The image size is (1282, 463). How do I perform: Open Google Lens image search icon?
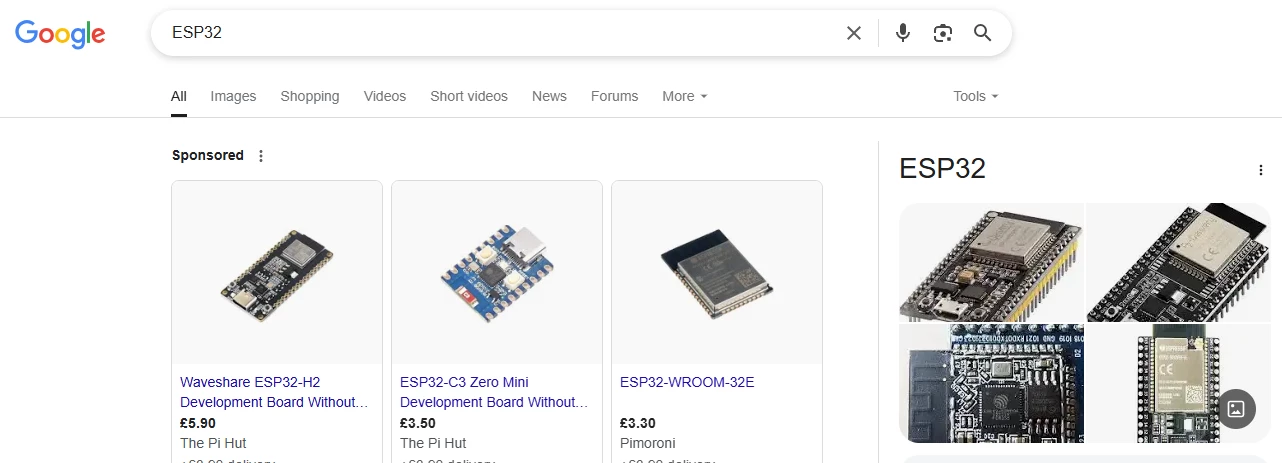tap(943, 33)
